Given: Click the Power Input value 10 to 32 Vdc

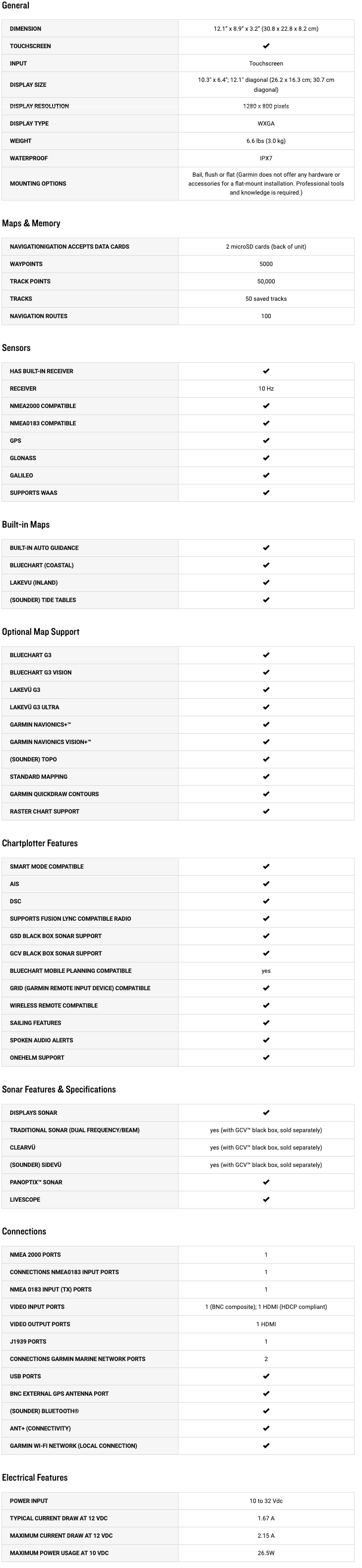Looking at the screenshot, I should [266, 1500].
